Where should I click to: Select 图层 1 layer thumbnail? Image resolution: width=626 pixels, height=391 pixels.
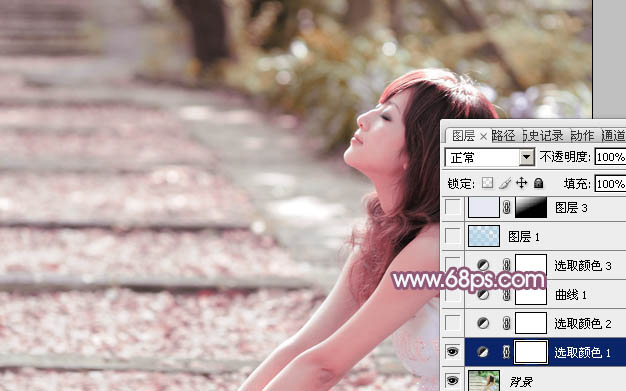[x=483, y=236]
